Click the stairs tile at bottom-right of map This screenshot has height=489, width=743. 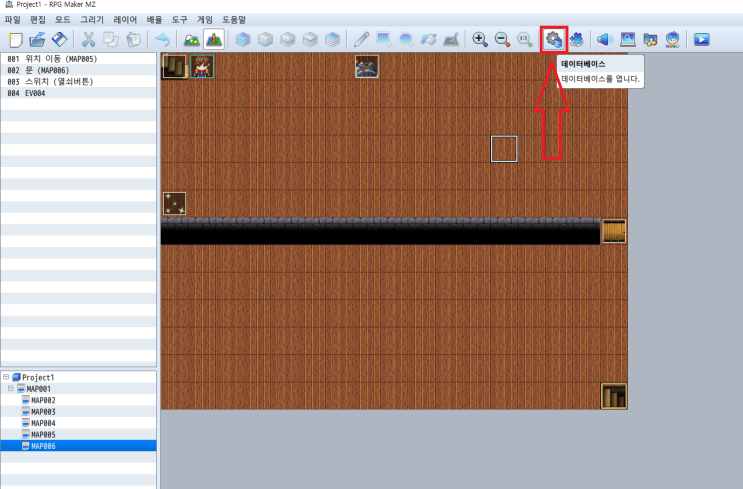click(614, 396)
